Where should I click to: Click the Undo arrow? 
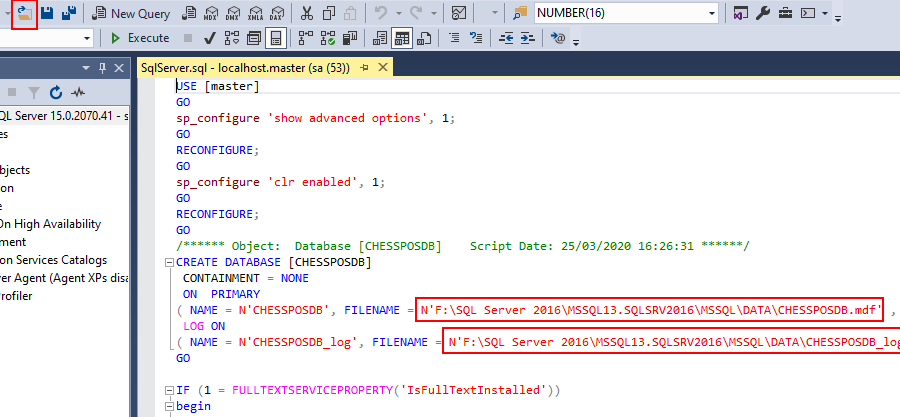(381, 14)
